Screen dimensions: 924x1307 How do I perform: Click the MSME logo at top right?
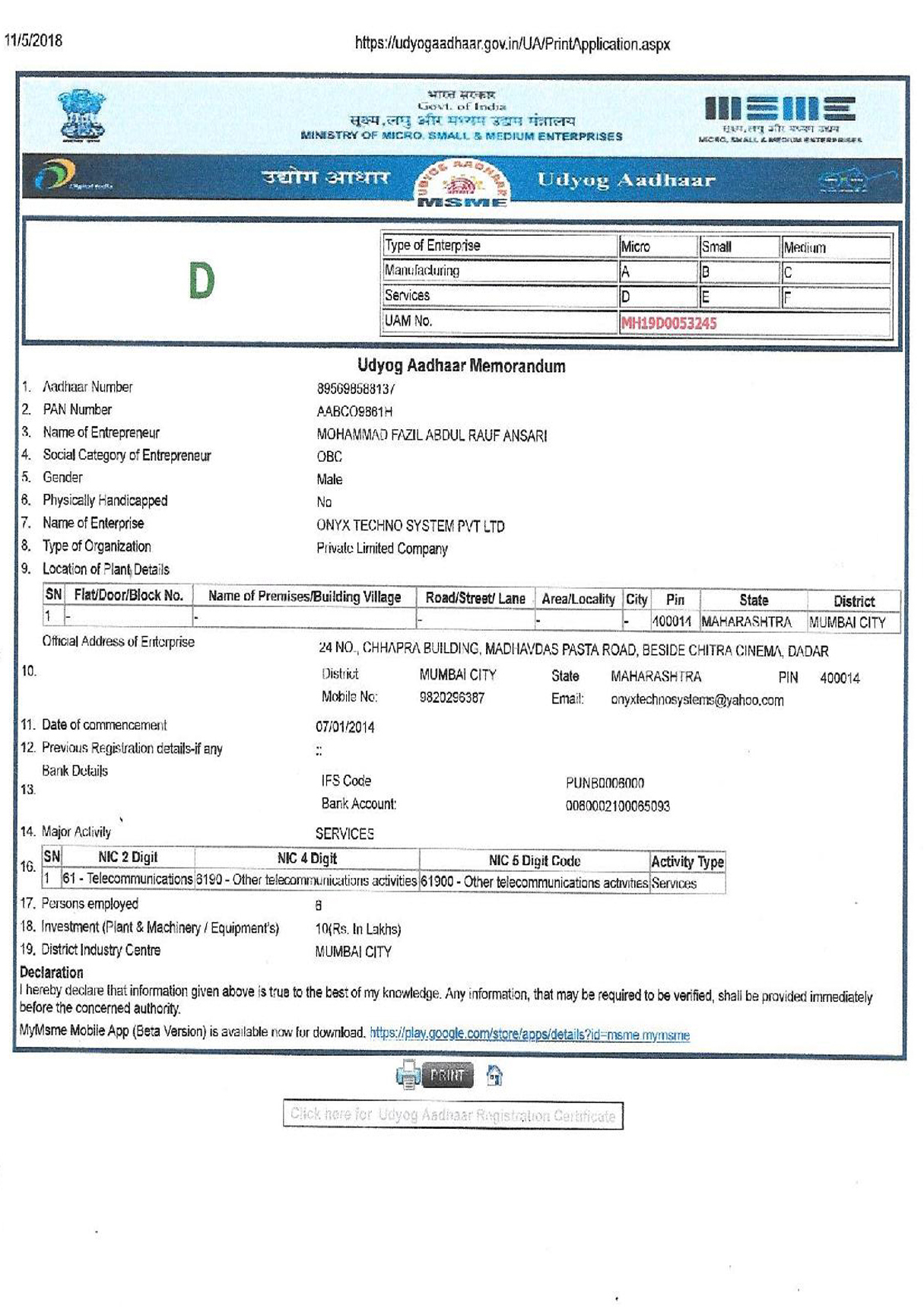tap(780, 116)
